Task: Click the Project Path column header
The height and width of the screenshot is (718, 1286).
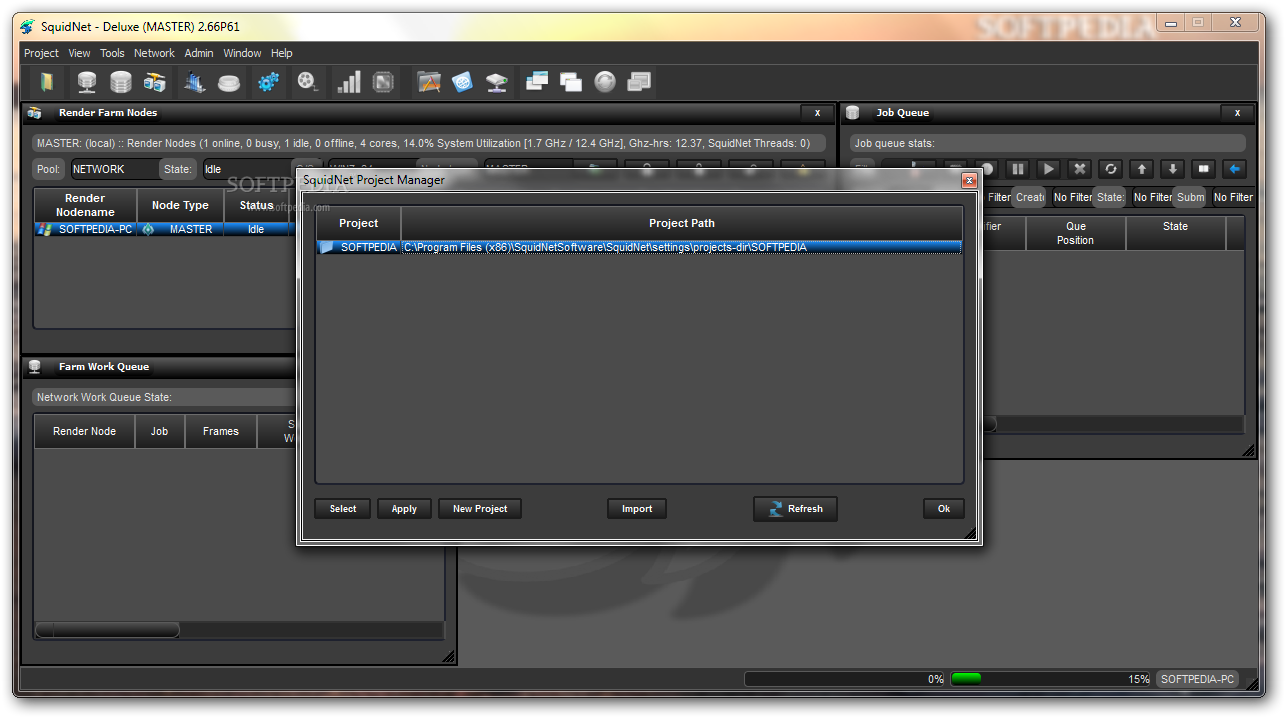Action: pos(682,223)
